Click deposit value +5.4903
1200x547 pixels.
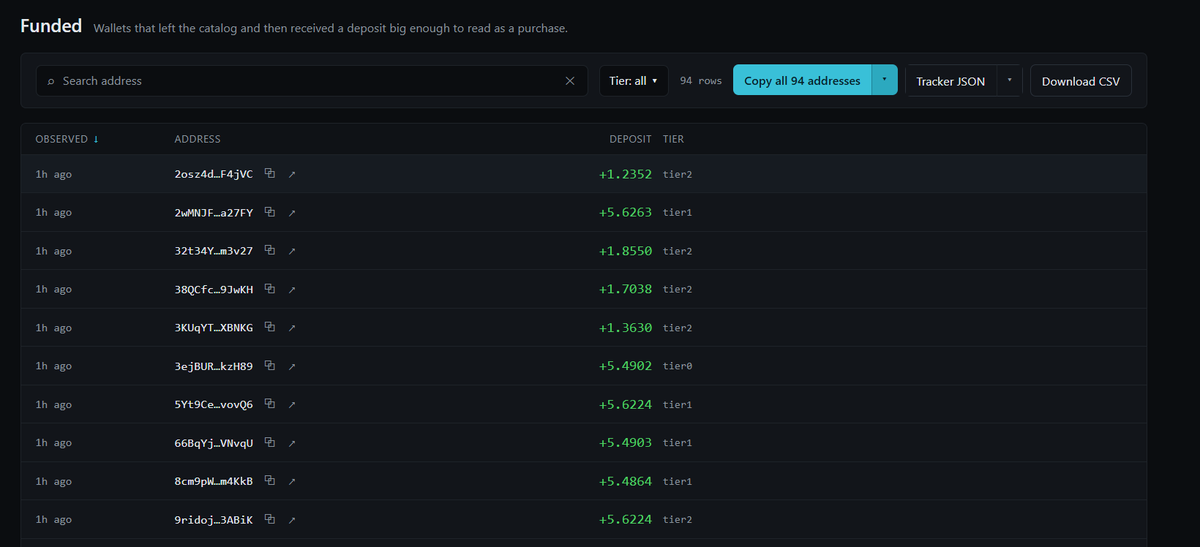pyautogui.click(x=625, y=443)
